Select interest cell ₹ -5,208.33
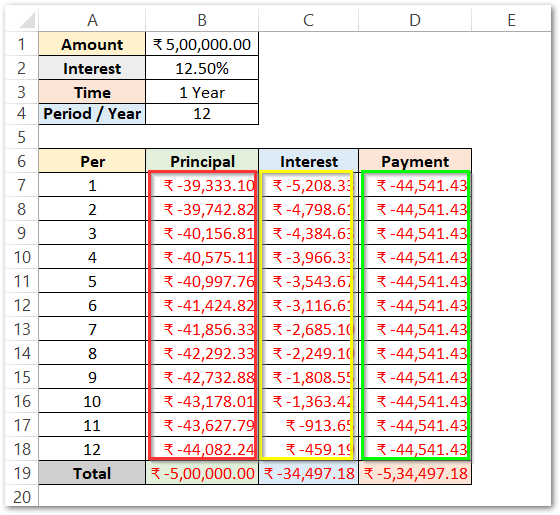 [x=308, y=185]
